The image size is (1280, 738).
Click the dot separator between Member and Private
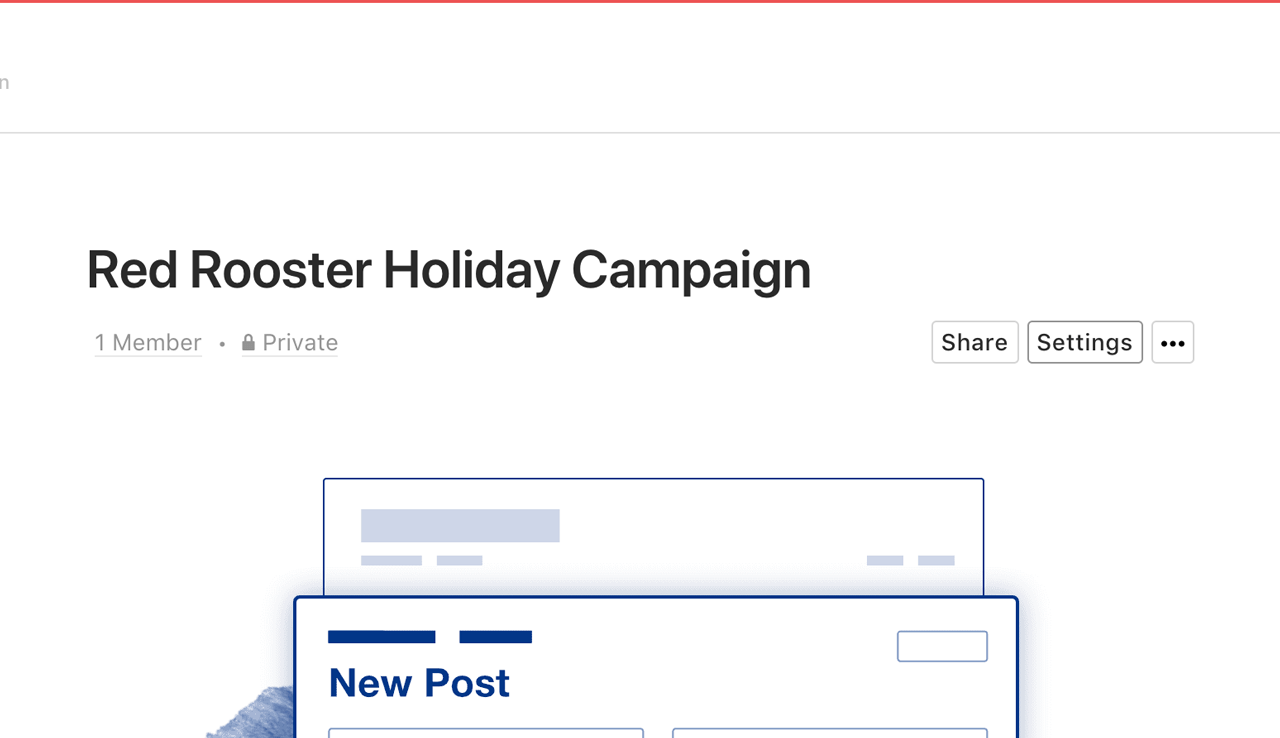pos(222,344)
